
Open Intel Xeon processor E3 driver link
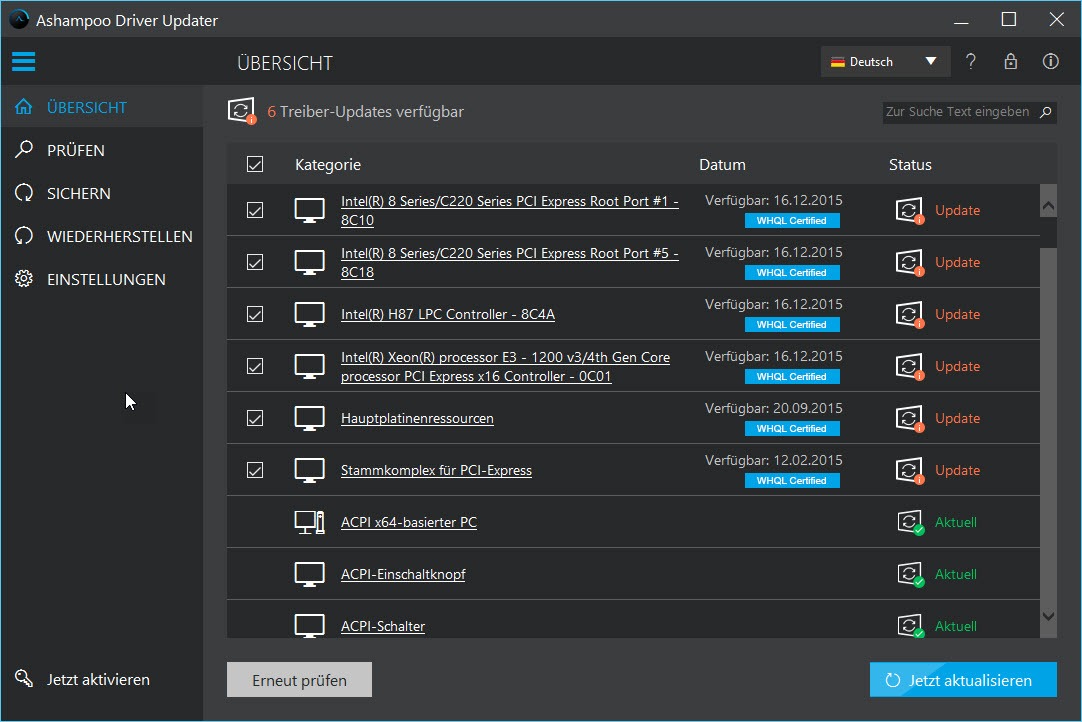[x=505, y=367]
